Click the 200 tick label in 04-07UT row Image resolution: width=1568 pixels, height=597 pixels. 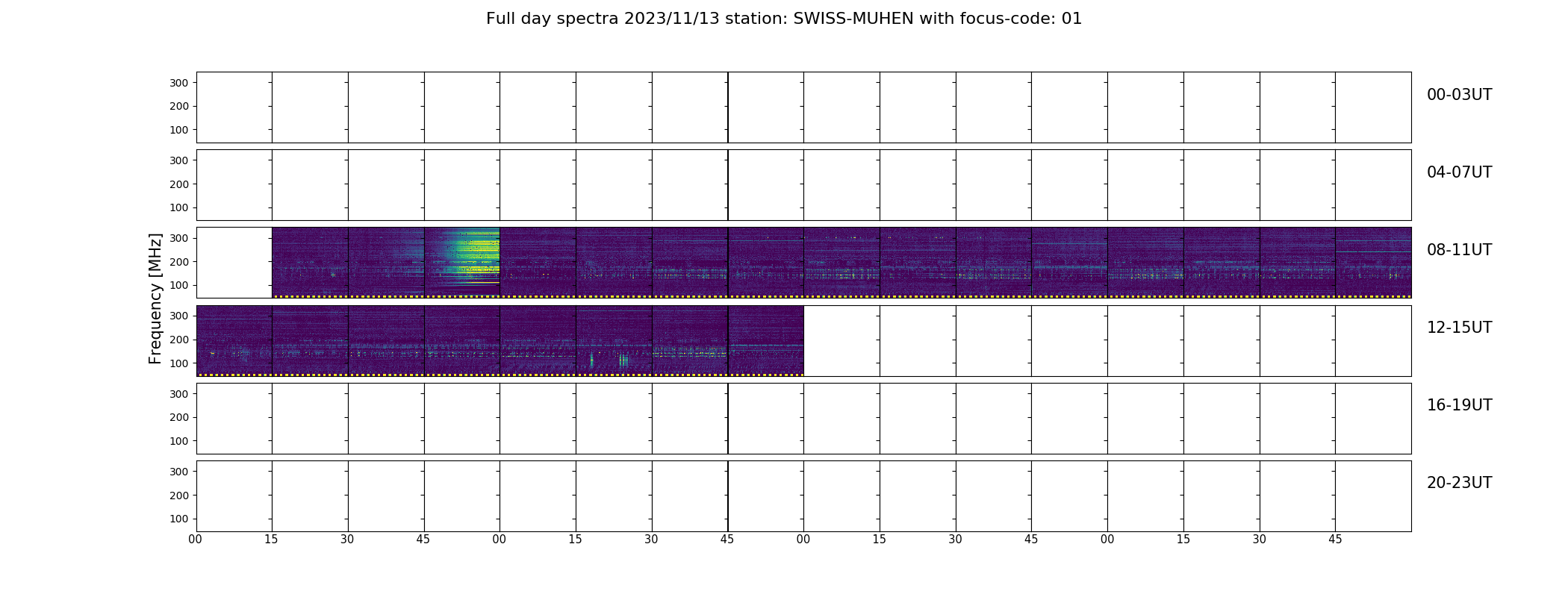pyautogui.click(x=179, y=184)
